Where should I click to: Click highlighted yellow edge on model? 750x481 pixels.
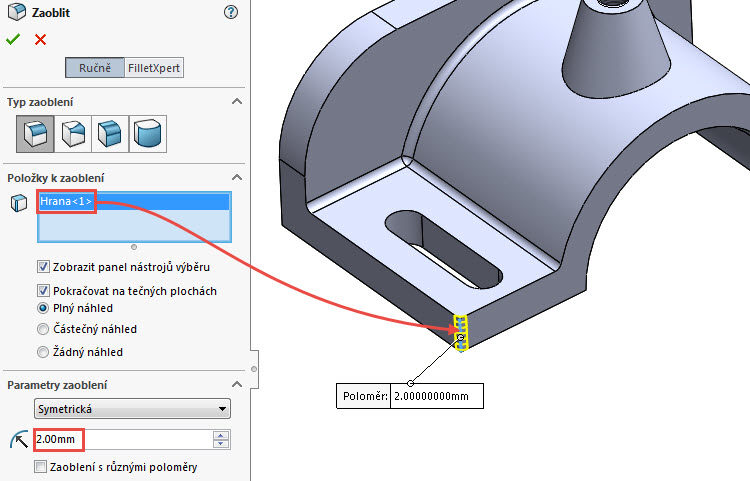[461, 333]
